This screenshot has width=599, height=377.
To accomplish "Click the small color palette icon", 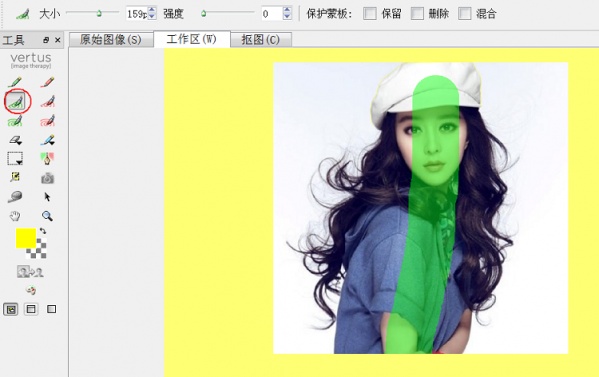I will [x=31, y=290].
